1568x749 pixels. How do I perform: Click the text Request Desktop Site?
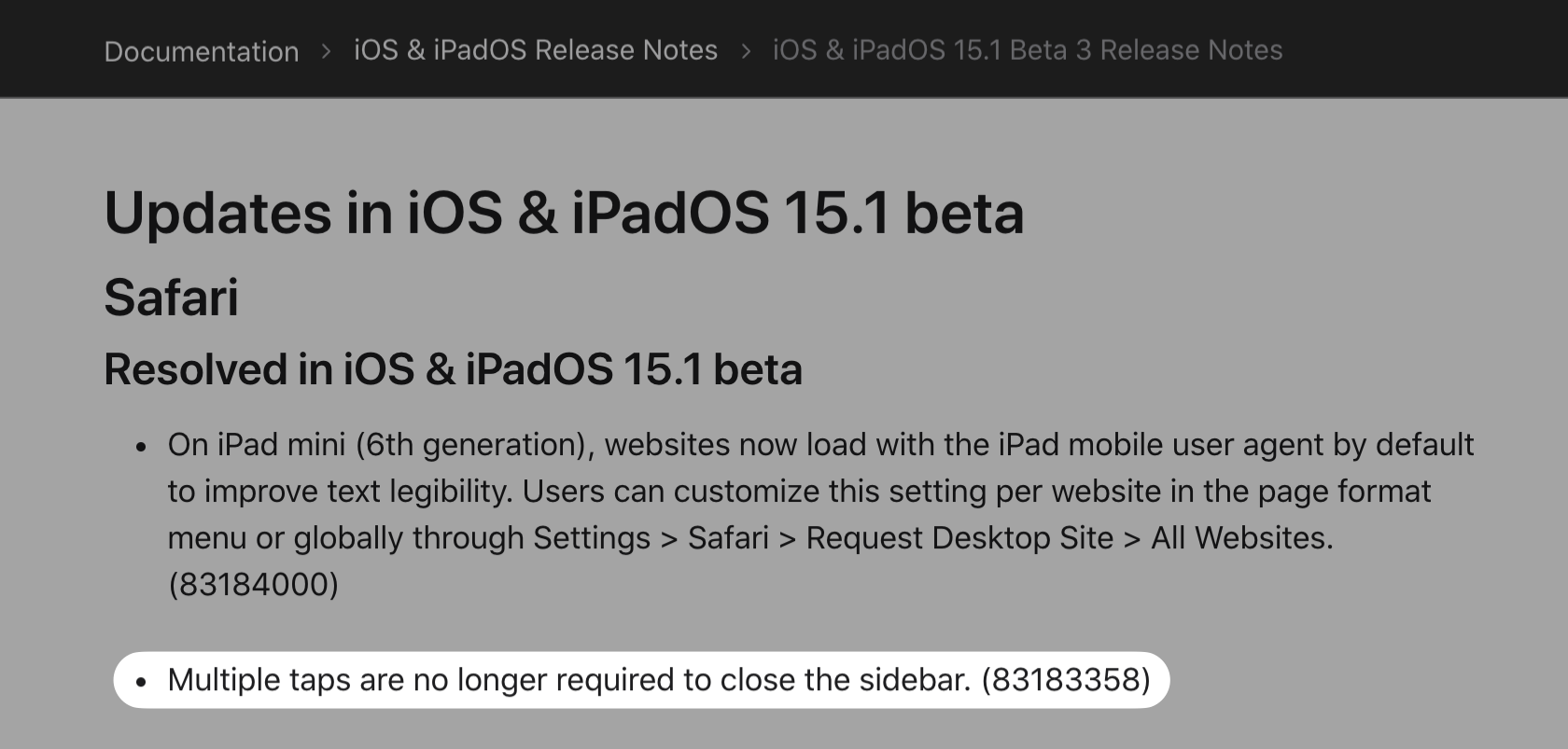(x=959, y=537)
